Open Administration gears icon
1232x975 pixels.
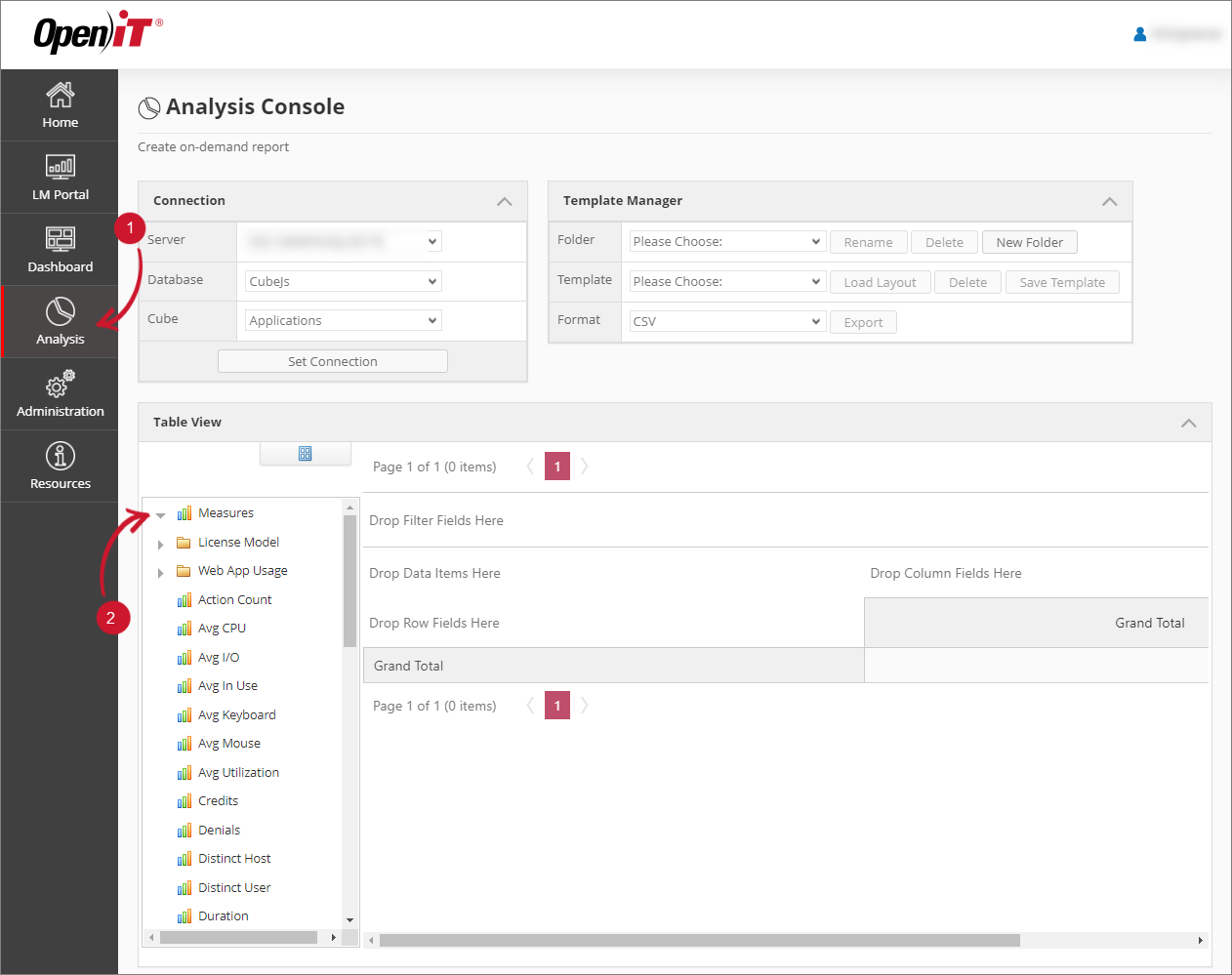60,385
